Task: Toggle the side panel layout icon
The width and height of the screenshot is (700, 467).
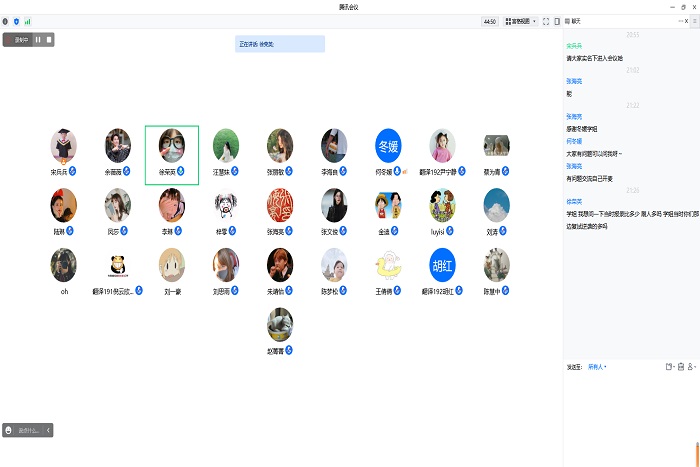Action: coord(558,20)
